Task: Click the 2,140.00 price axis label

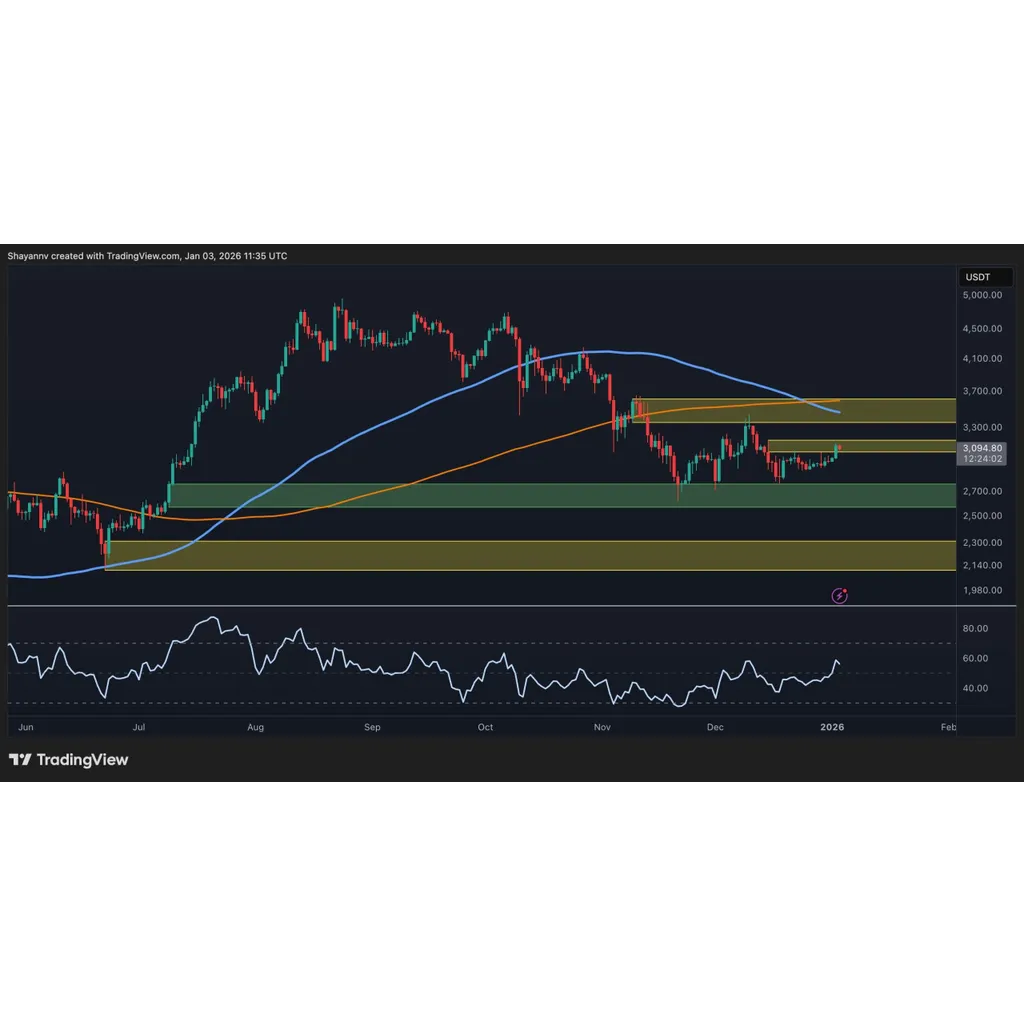Action: (982, 566)
